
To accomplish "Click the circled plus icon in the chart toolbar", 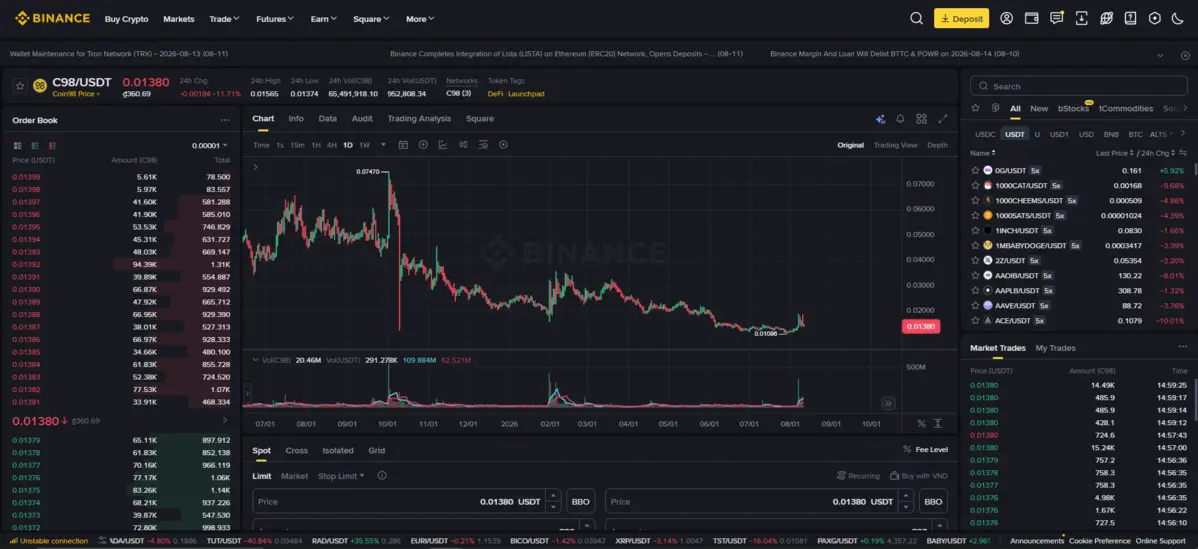I will click(423, 145).
